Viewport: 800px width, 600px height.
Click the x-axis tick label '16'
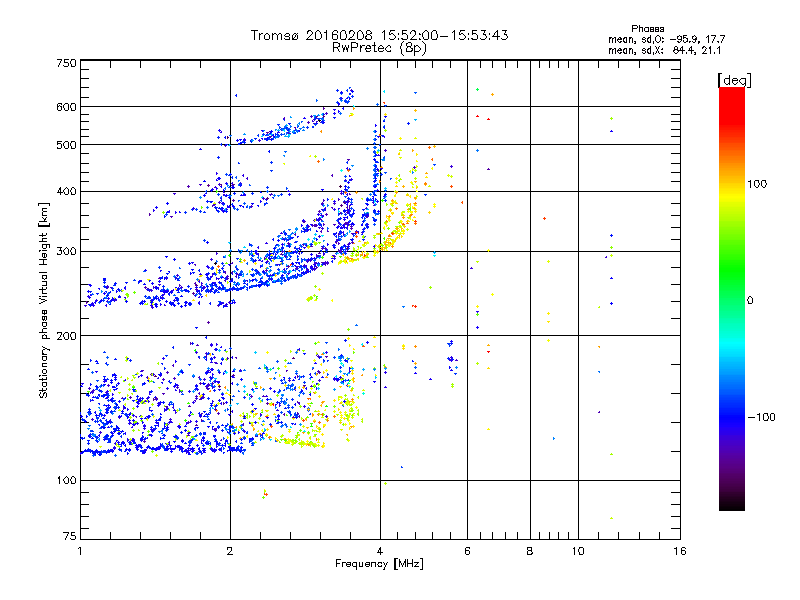tap(680, 551)
